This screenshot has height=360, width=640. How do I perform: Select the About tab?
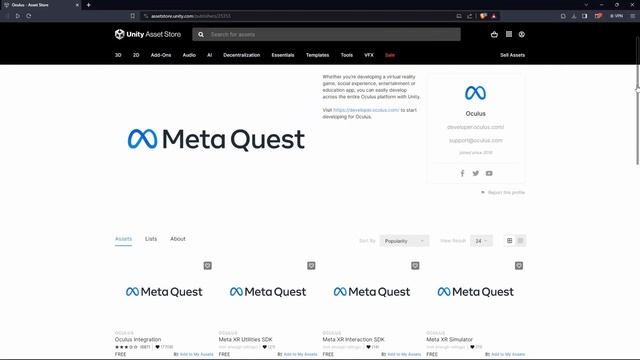178,239
